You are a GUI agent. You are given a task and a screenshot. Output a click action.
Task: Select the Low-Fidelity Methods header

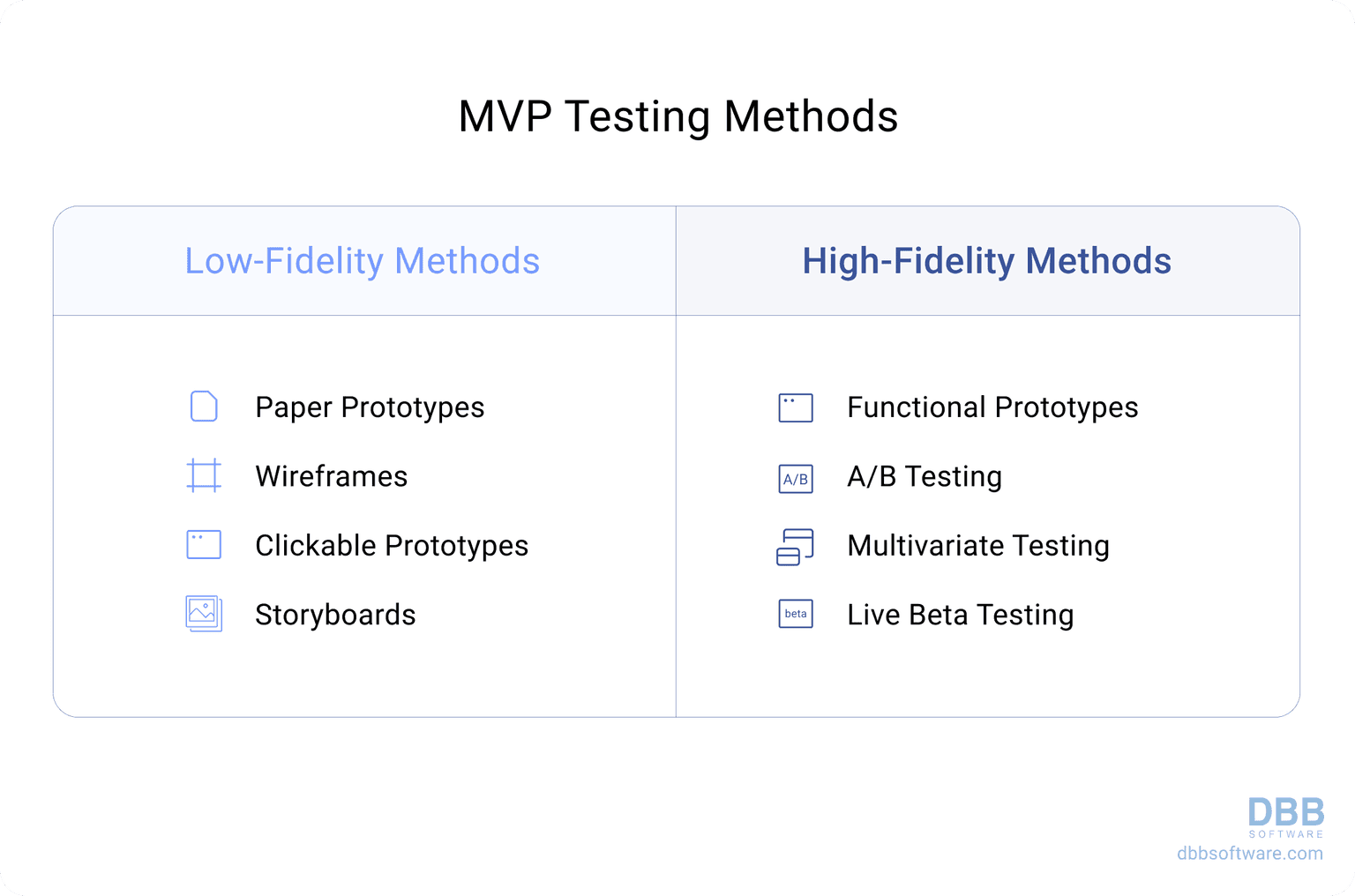(362, 261)
